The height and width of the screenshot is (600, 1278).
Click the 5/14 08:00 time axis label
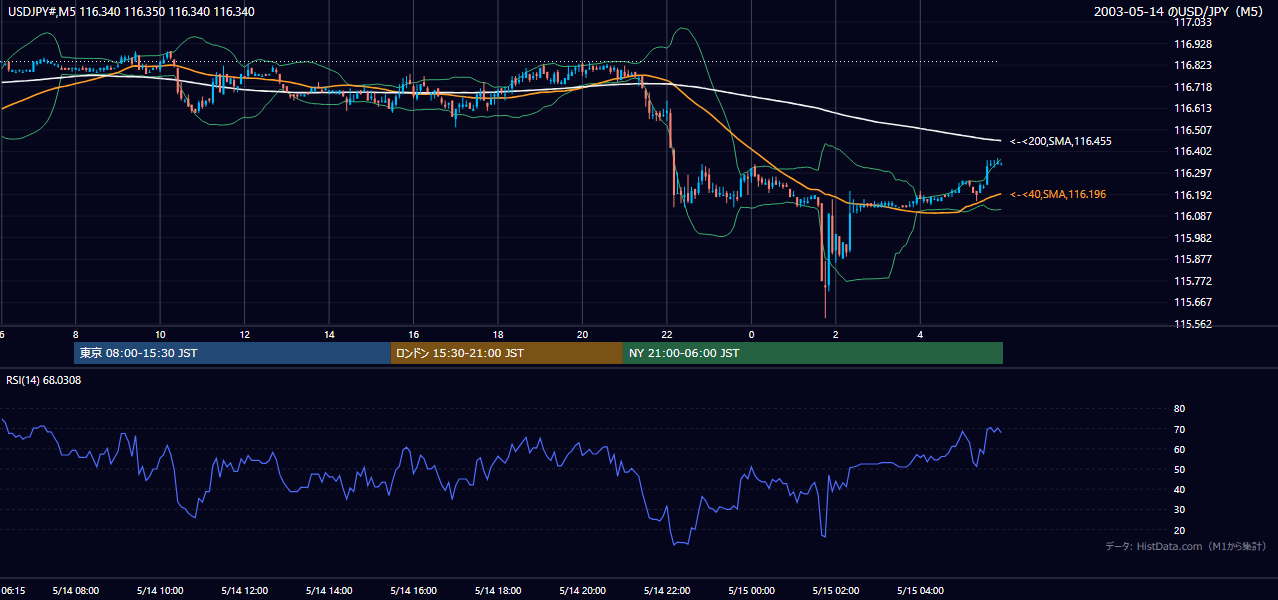pos(75,591)
